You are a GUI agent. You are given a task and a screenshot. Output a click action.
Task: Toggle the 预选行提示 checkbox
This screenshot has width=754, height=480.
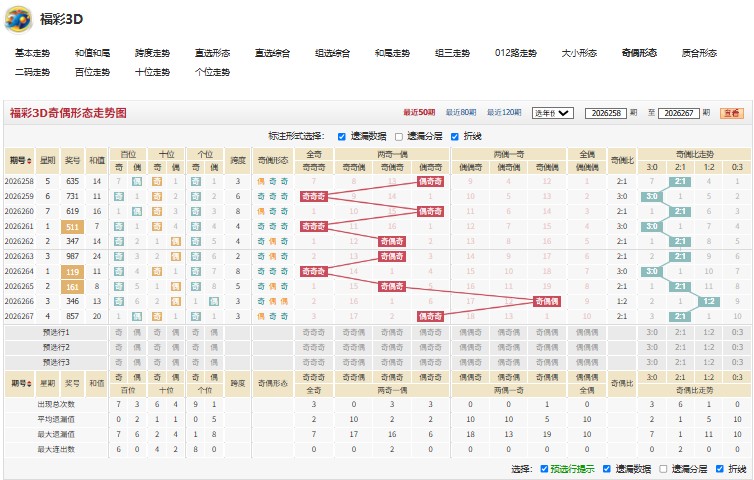[544, 468]
